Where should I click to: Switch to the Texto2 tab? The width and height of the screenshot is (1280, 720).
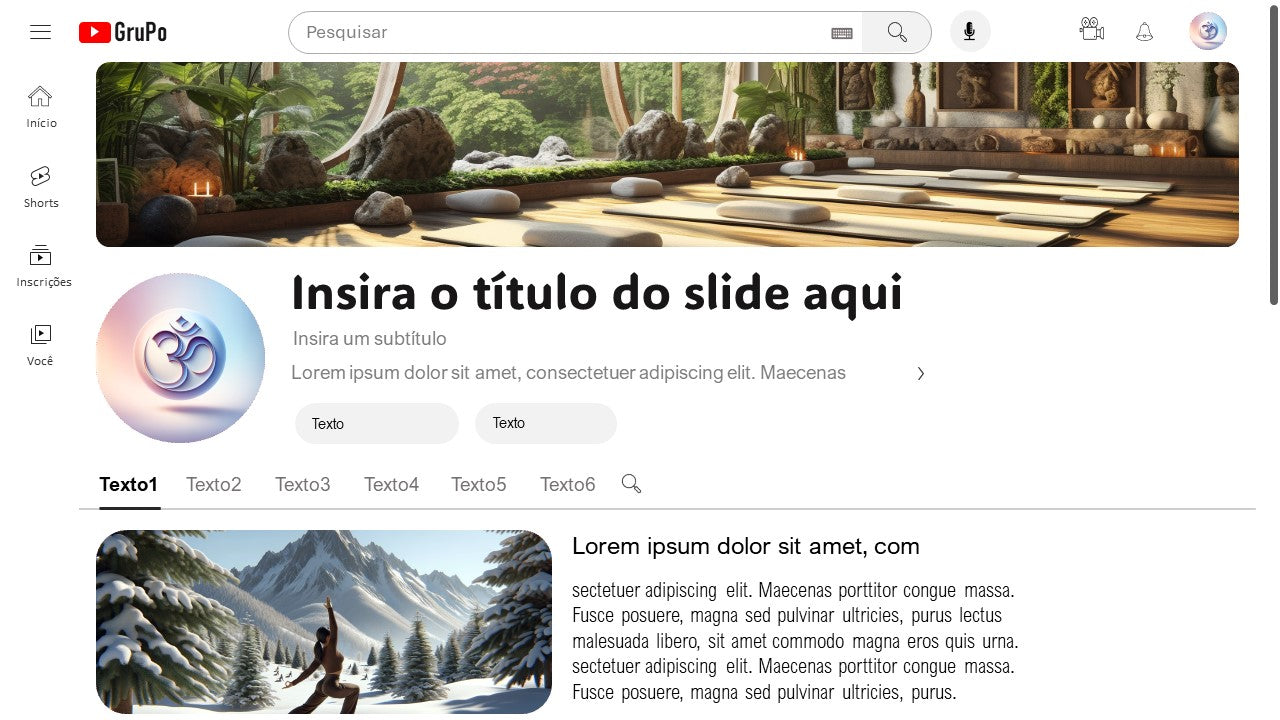coord(214,484)
